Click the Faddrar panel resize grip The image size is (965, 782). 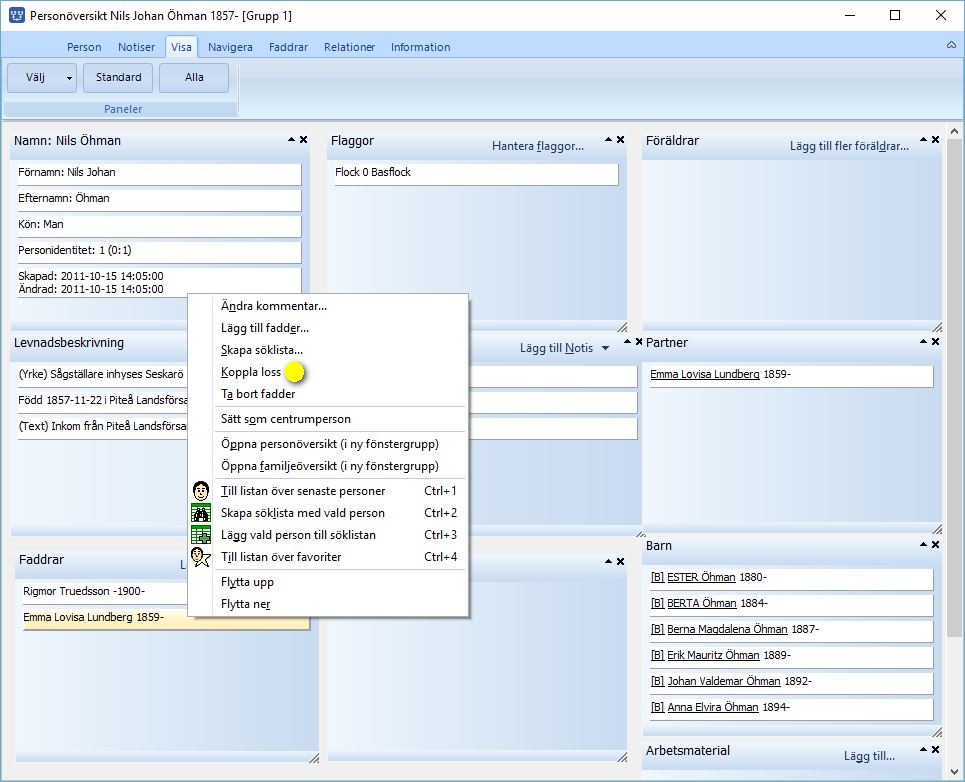point(314,759)
